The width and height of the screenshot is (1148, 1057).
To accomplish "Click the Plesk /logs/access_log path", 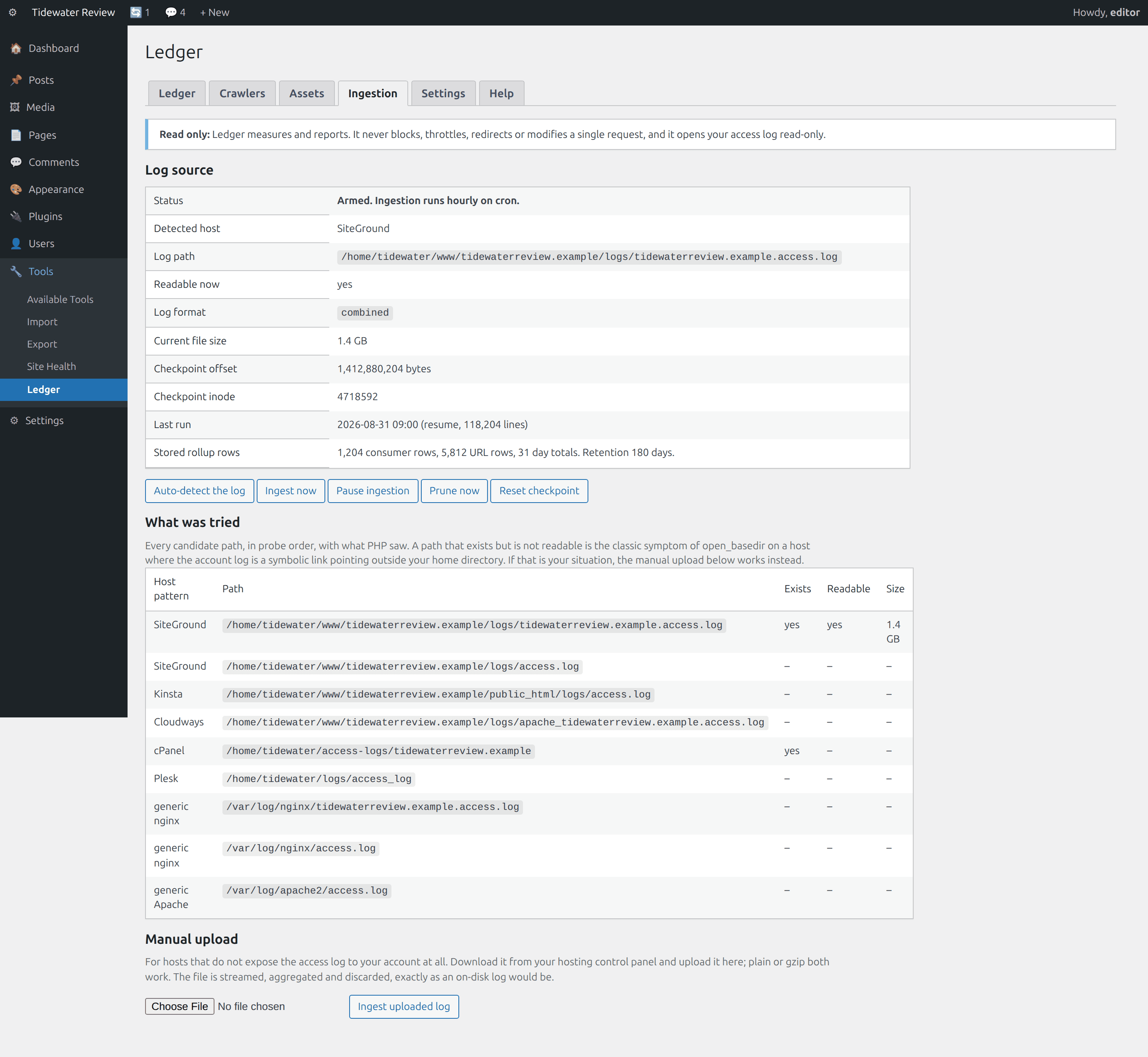I will coord(318,779).
